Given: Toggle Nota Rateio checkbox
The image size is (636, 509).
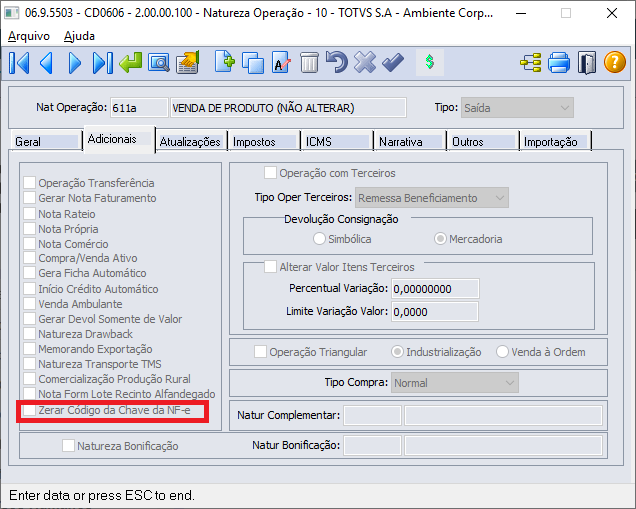Looking at the screenshot, I should (29, 214).
